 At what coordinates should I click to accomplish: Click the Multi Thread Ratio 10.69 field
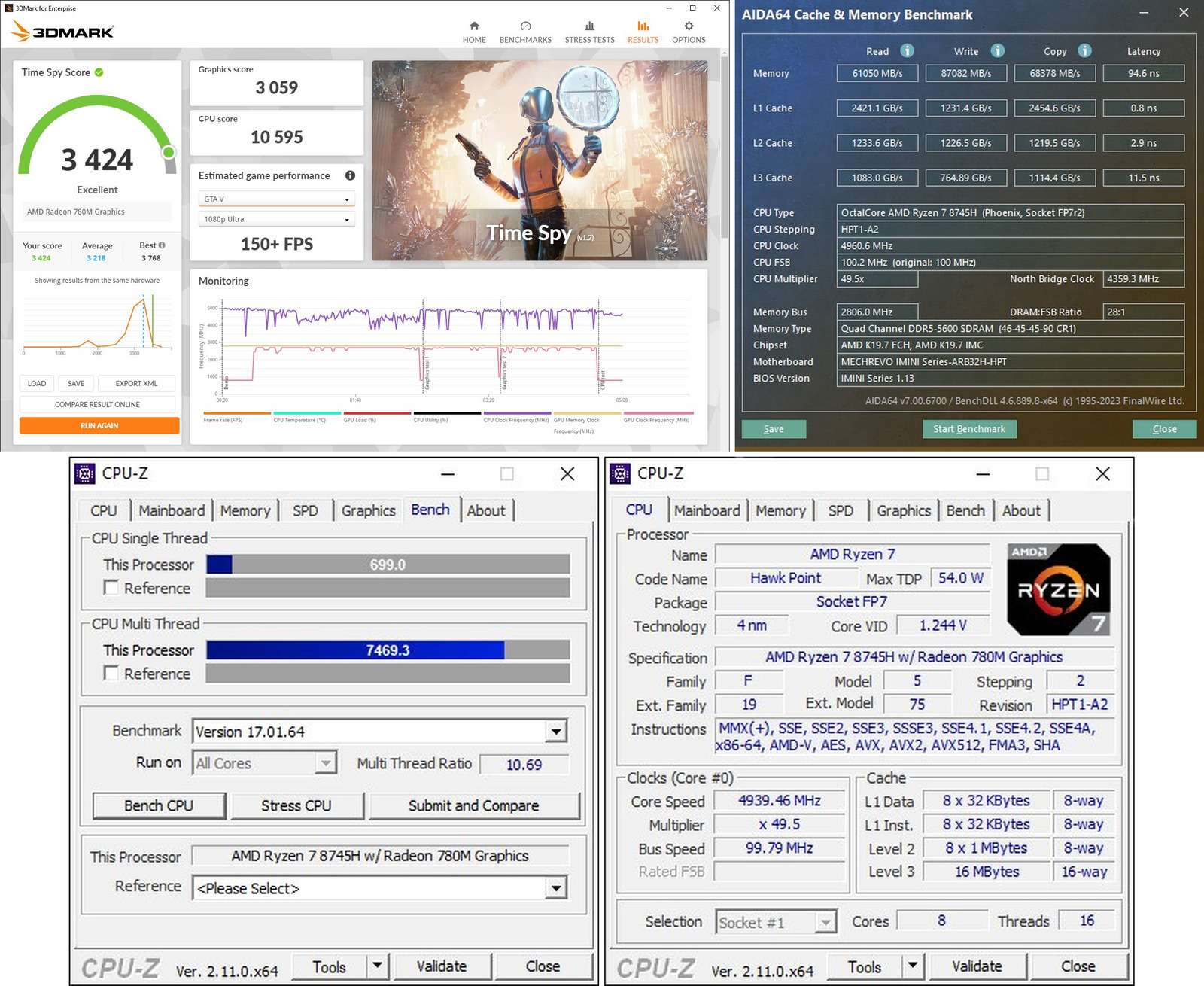[524, 765]
